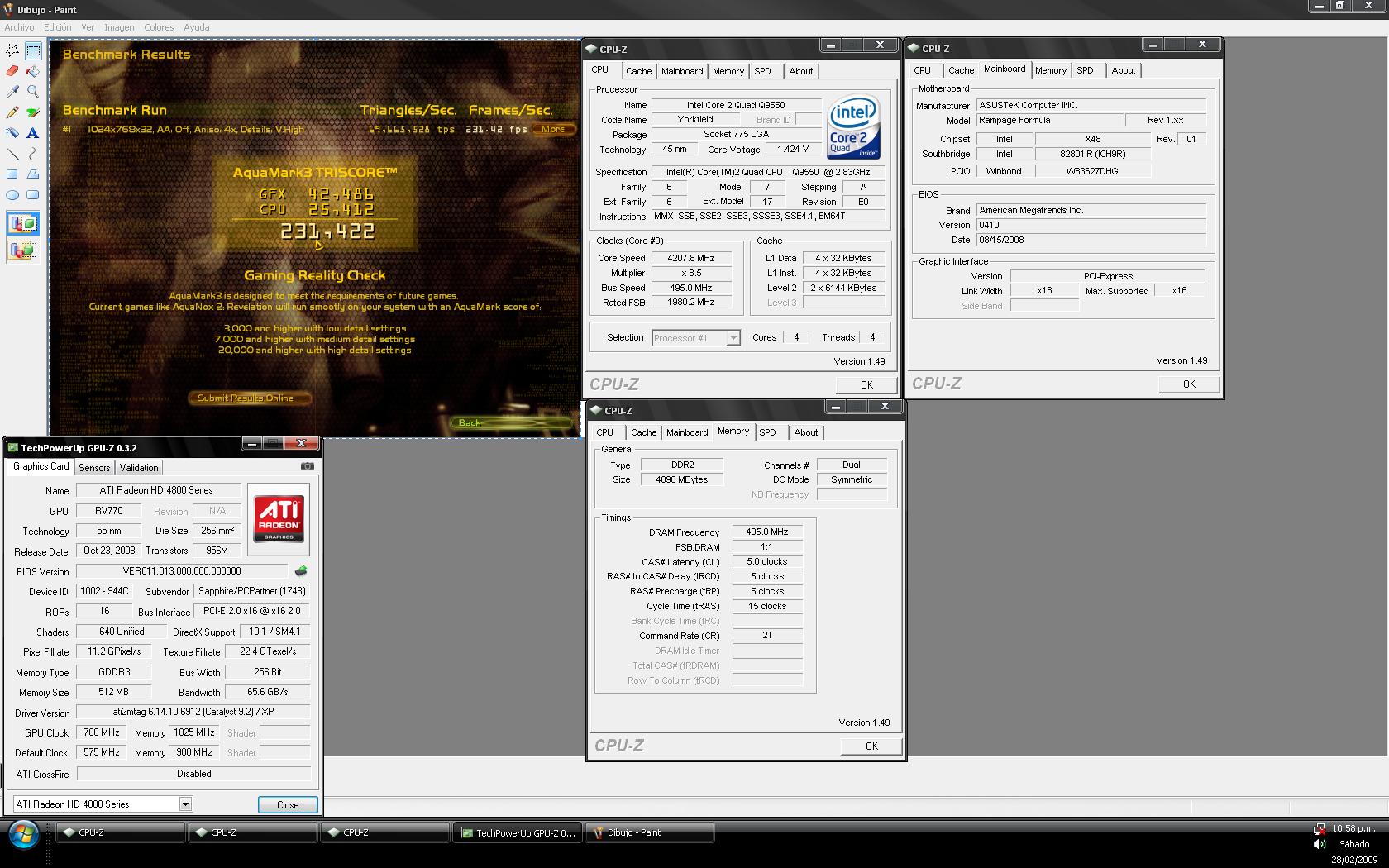
Task: Click OK in the CPU-Z processor window
Action: point(866,384)
